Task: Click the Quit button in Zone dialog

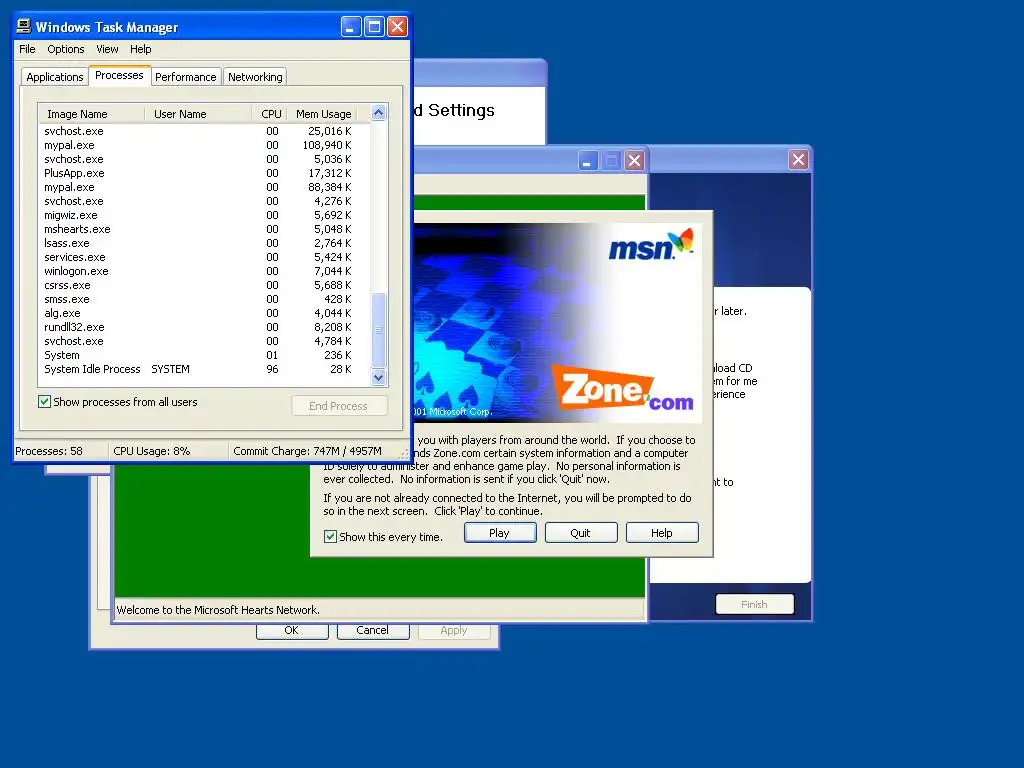Action: coord(581,533)
